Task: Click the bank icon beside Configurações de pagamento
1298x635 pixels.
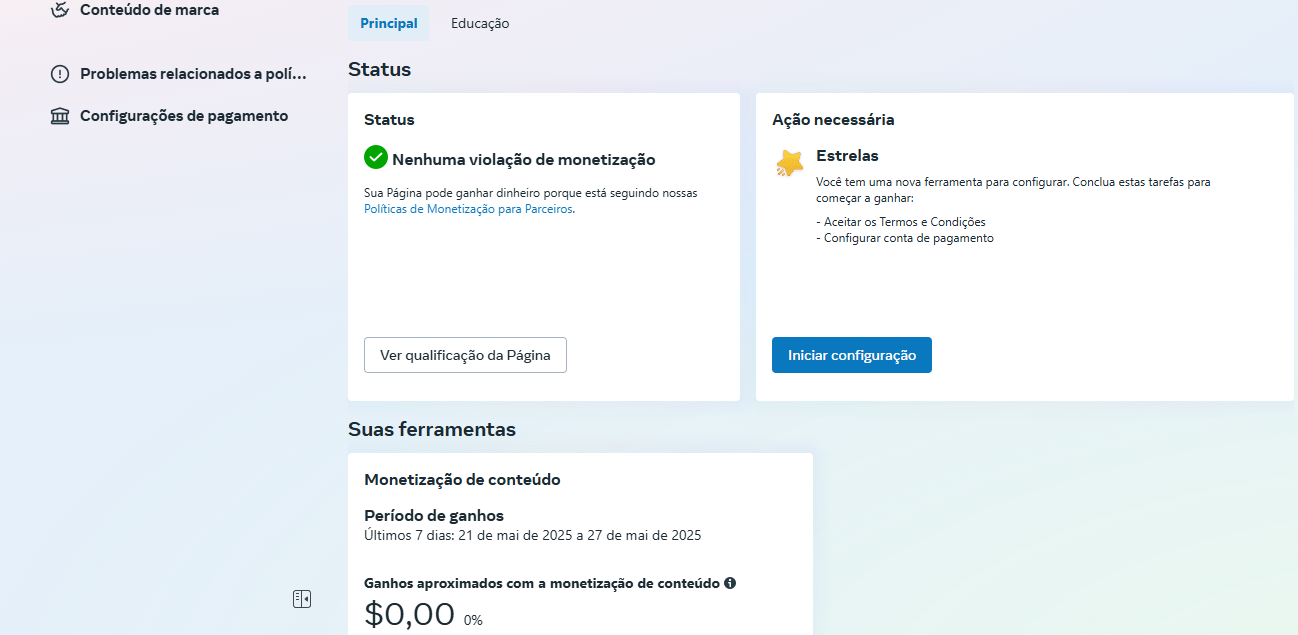Action: pos(59,115)
